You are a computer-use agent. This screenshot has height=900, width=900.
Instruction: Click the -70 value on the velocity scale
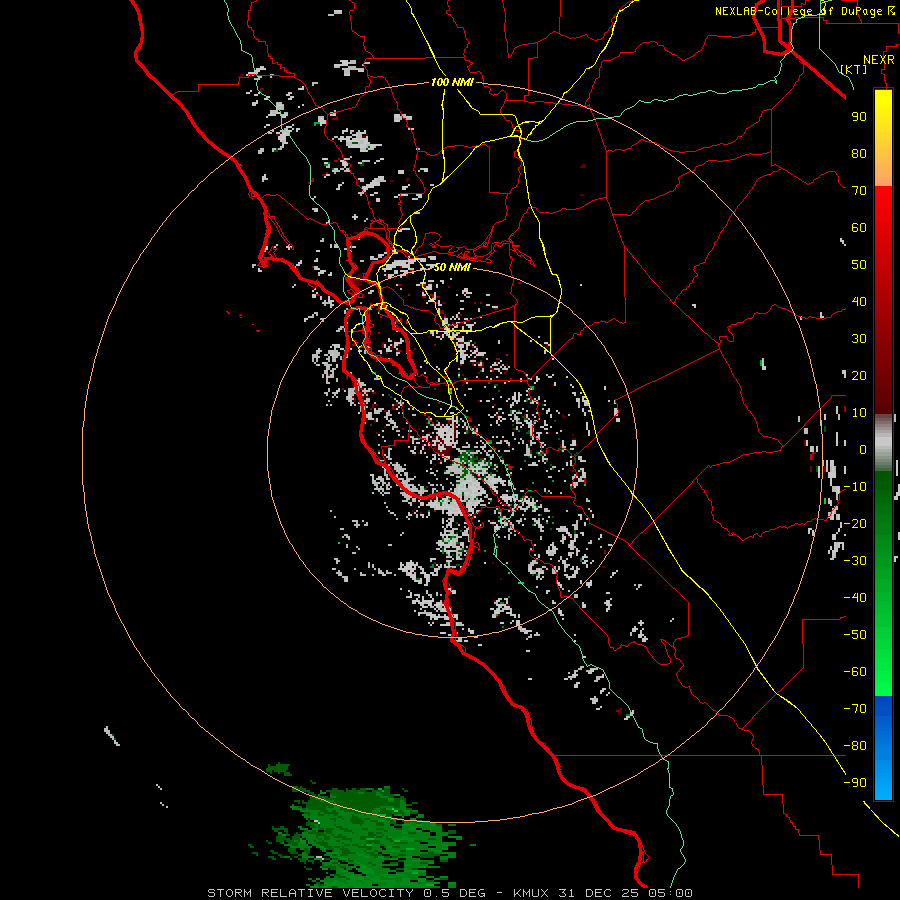click(855, 708)
